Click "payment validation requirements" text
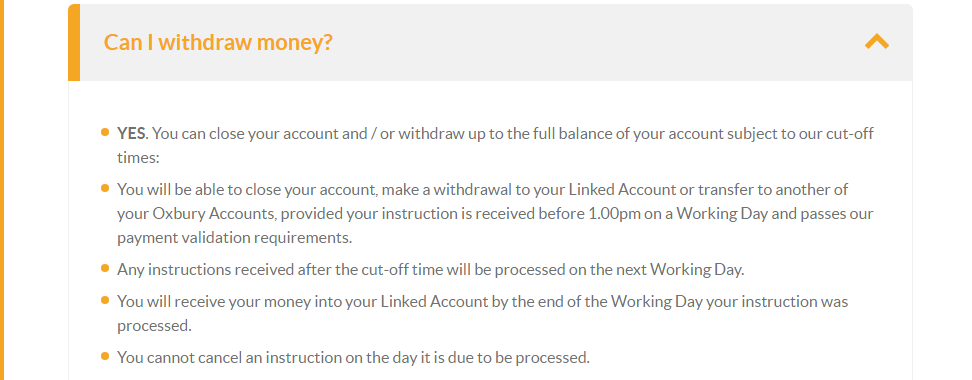Viewport: 972px width, 380px height. tap(234, 237)
